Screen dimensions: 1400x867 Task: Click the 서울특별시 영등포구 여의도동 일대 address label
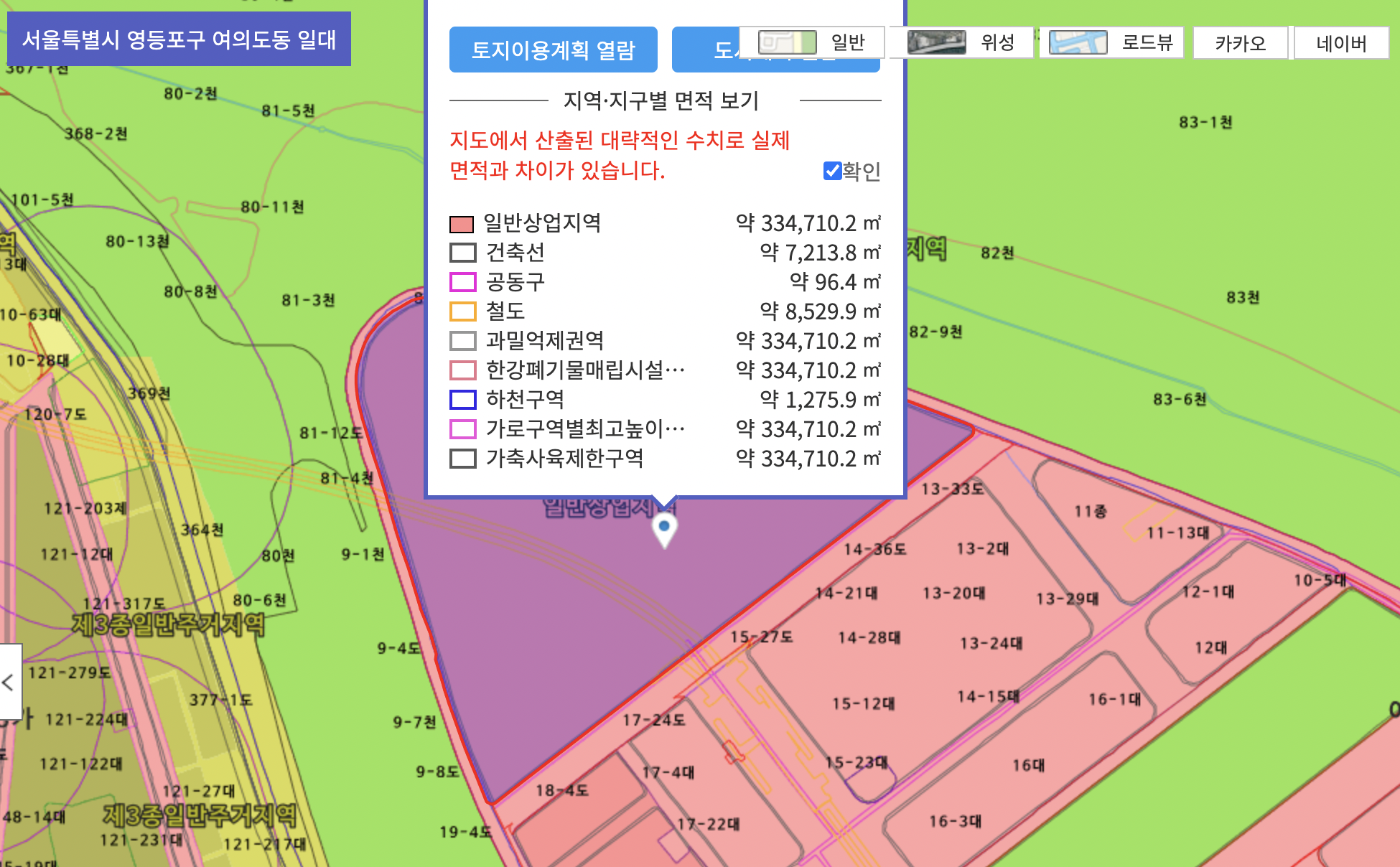tap(179, 39)
